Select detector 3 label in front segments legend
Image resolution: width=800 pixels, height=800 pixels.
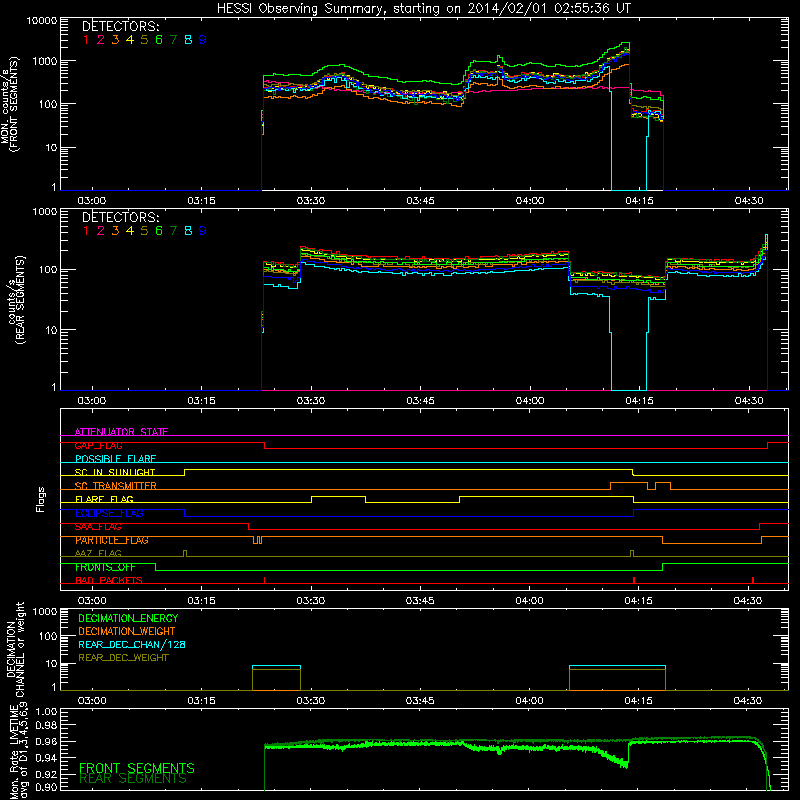[x=115, y=40]
